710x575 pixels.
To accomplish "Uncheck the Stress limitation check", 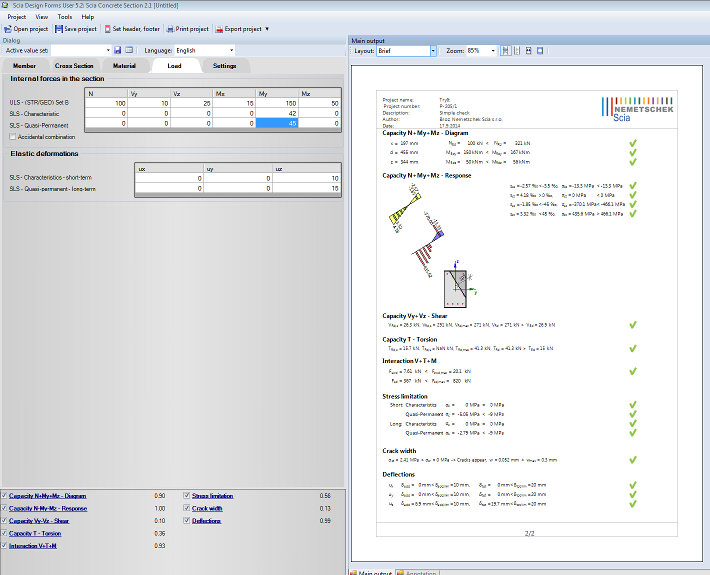I will pos(187,495).
